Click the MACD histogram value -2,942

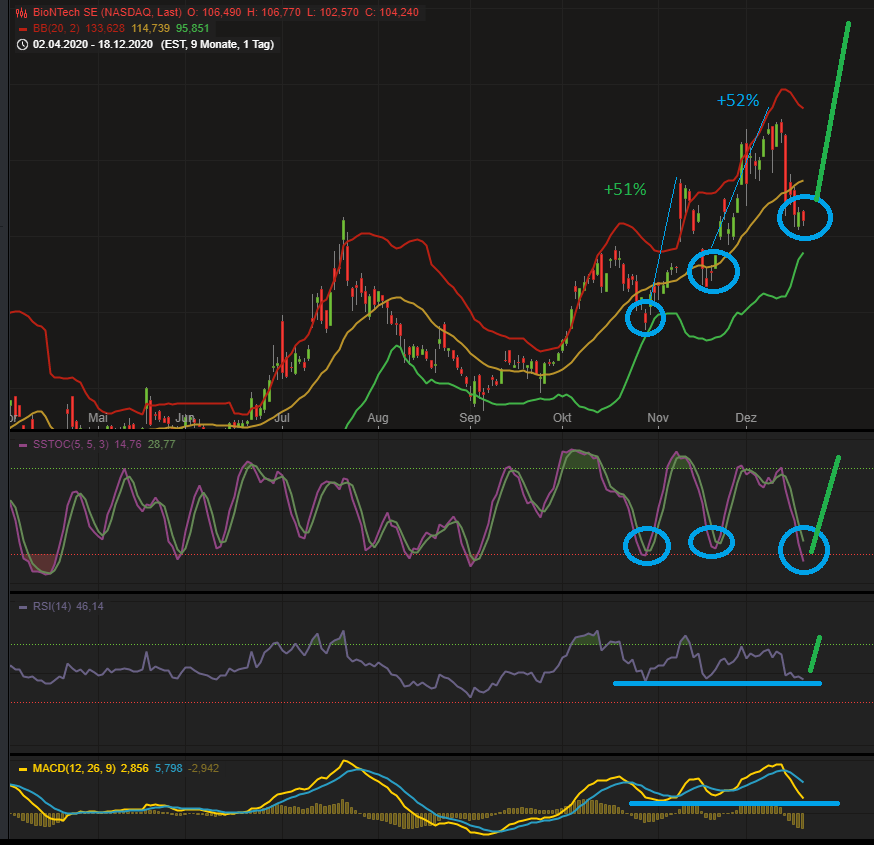[203, 768]
